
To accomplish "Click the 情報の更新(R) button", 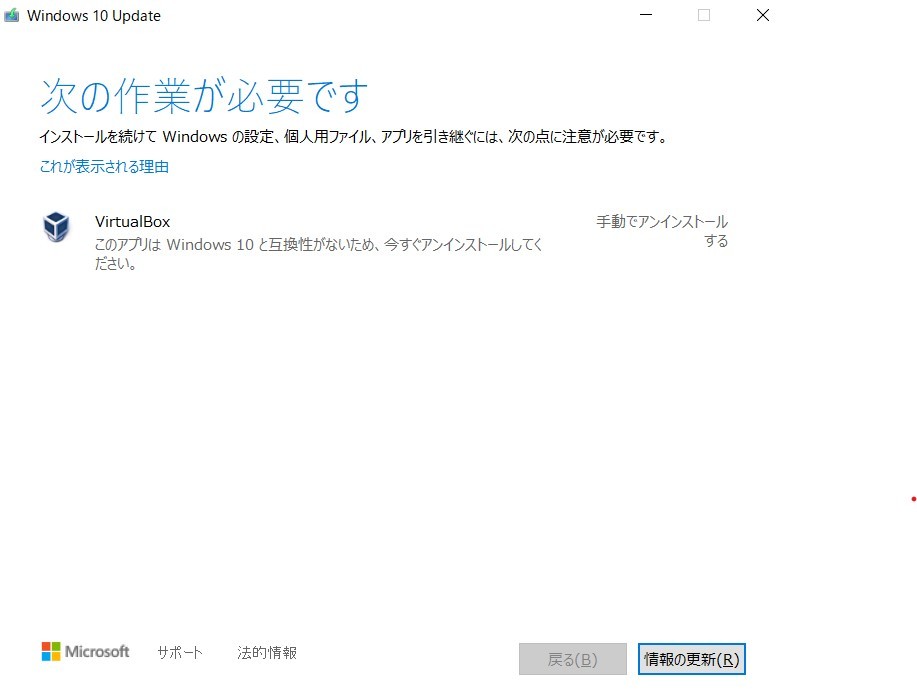I will point(691,659).
